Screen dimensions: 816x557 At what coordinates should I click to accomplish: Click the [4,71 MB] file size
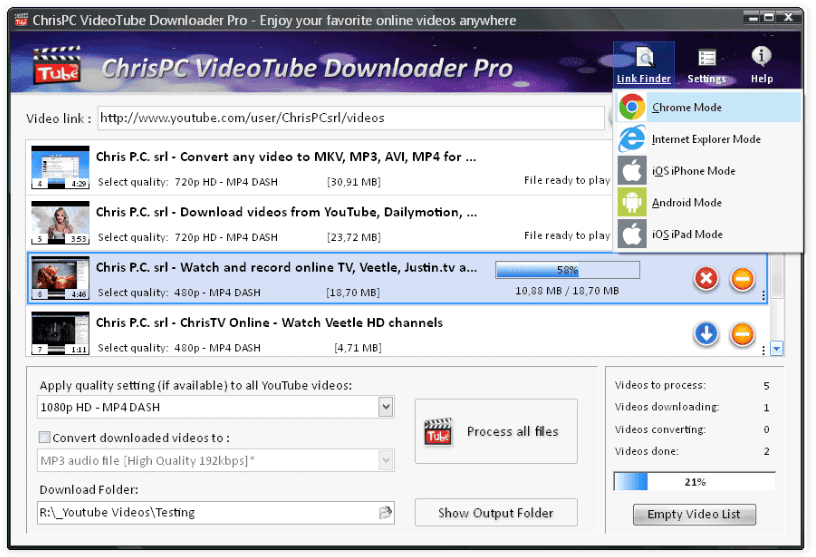pos(358,348)
